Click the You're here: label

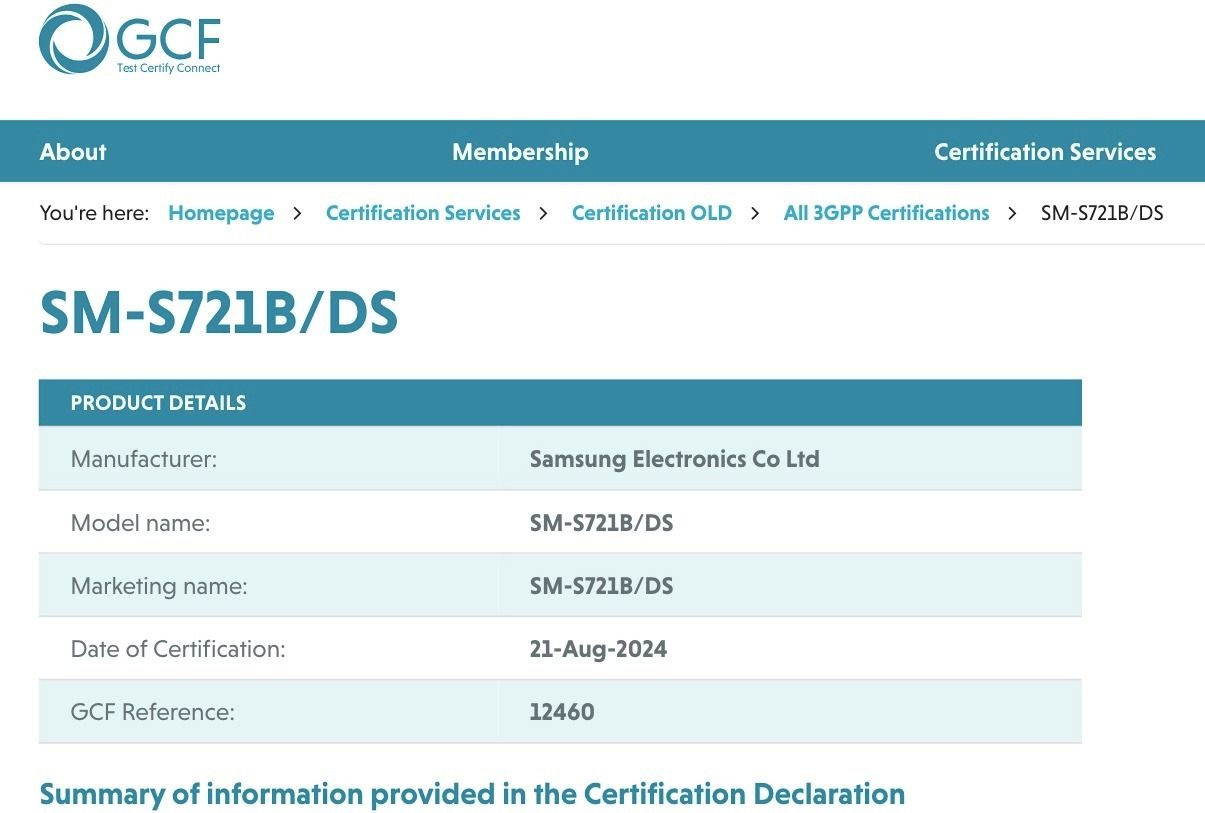(x=94, y=213)
